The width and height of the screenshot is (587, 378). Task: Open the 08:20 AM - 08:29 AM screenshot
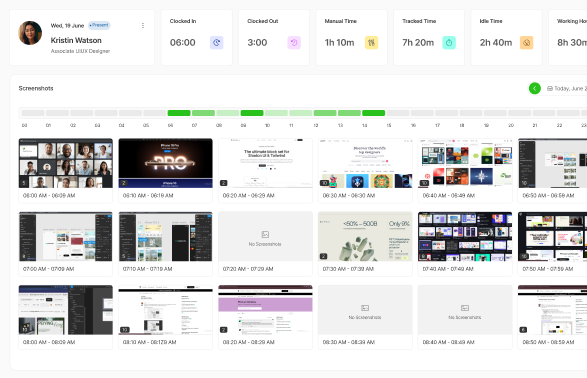tap(265, 310)
